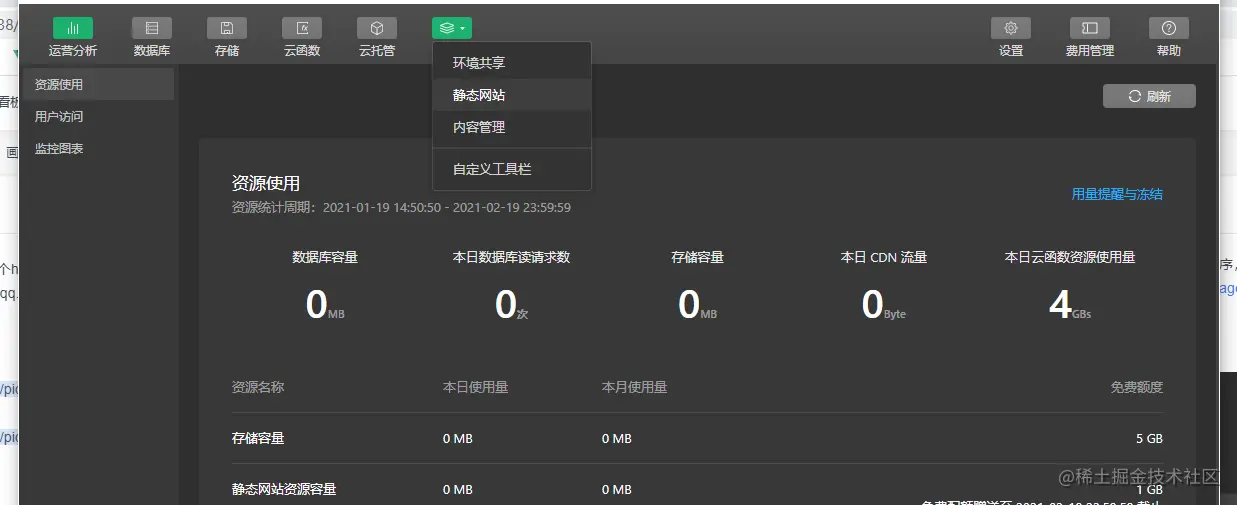Screen dimensions: 1237x505
Task: Select the 存储容量 table row name
Action: click(x=258, y=438)
